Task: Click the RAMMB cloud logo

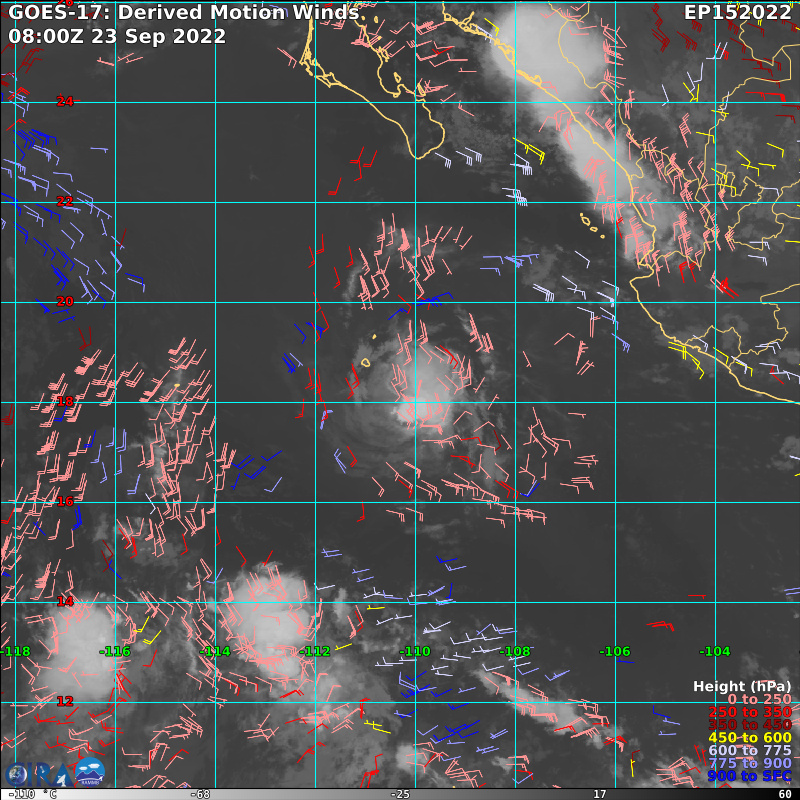Action: pos(90,772)
